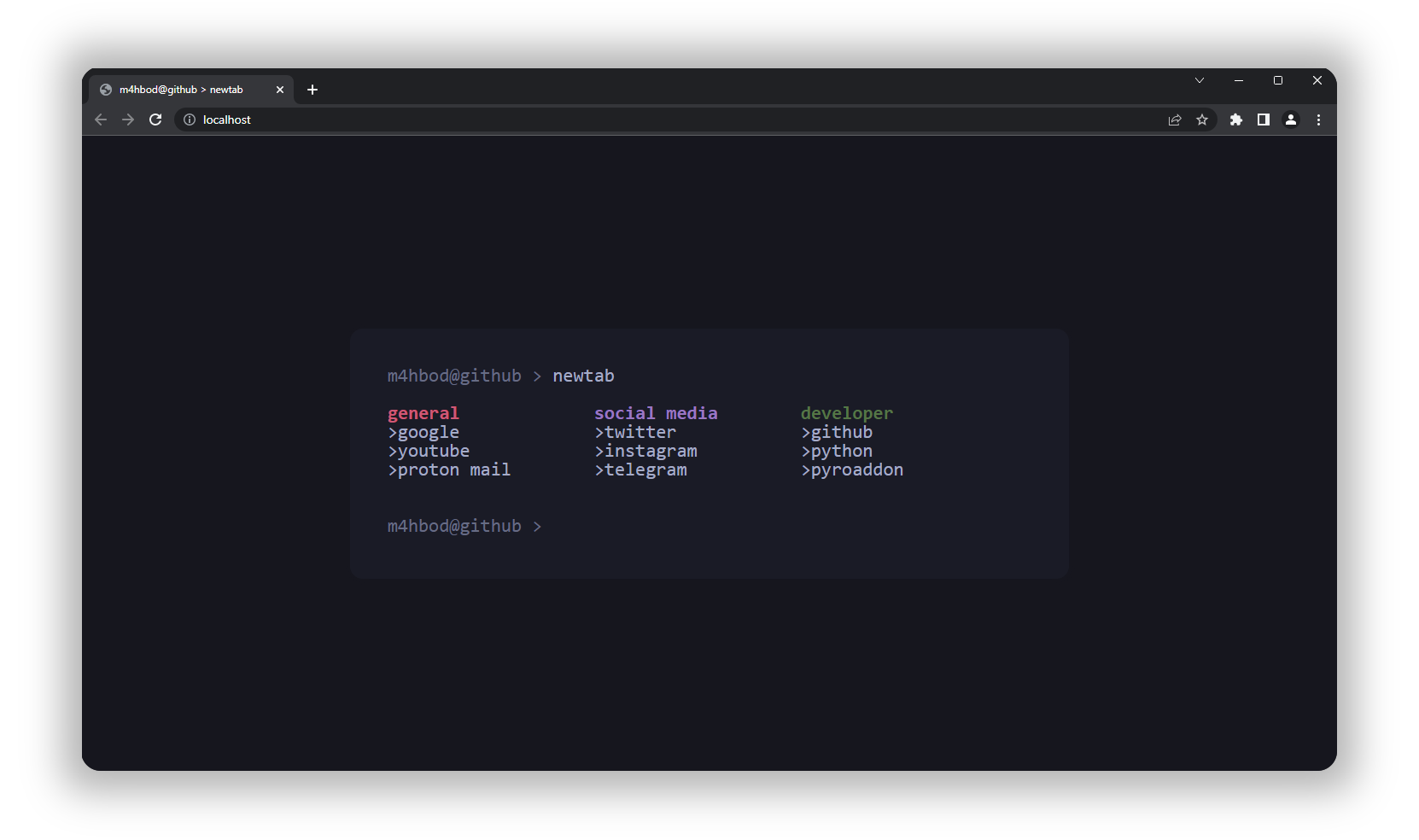This screenshot has width=1419, height=840.
Task: Bookmark this tab with the star icon
Action: 1202,120
